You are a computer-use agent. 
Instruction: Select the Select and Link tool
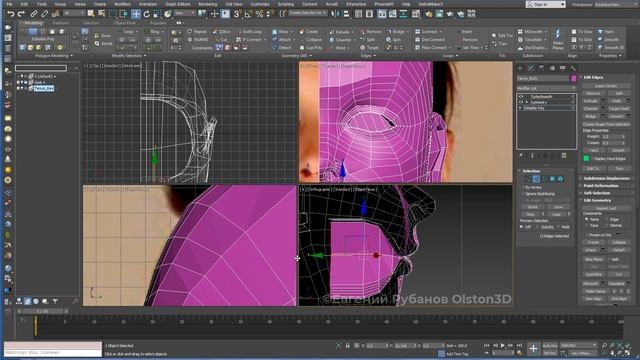pyautogui.click(x=34, y=14)
